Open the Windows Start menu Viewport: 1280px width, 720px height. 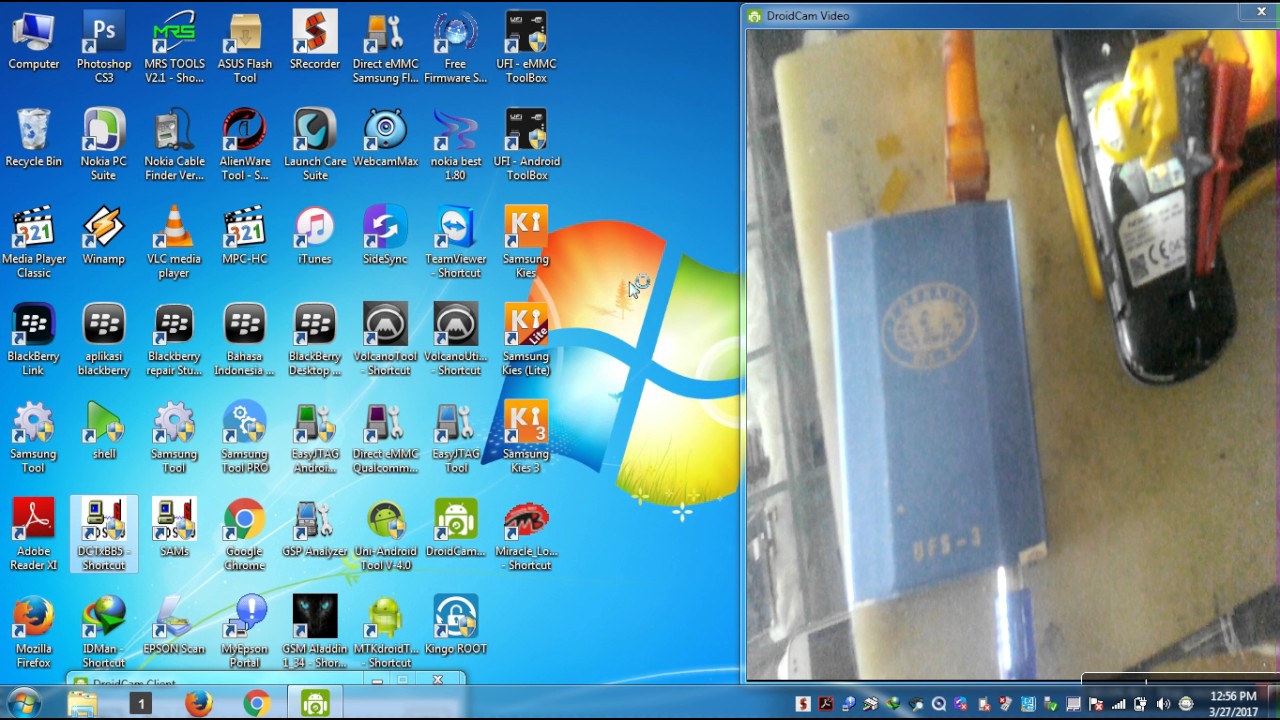coord(22,704)
